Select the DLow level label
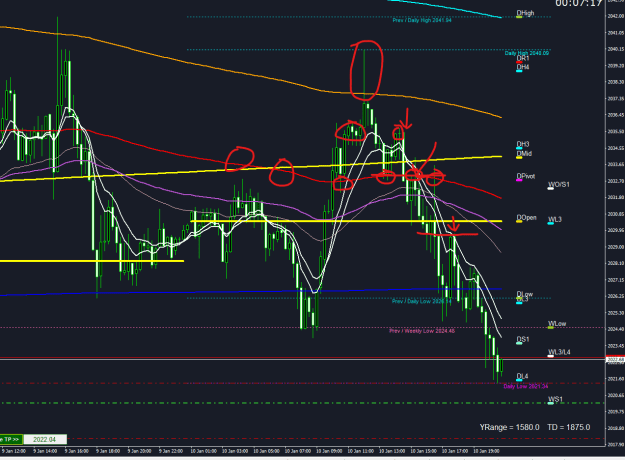Image resolution: width=625 pixels, height=460 pixels. pyautogui.click(x=525, y=294)
